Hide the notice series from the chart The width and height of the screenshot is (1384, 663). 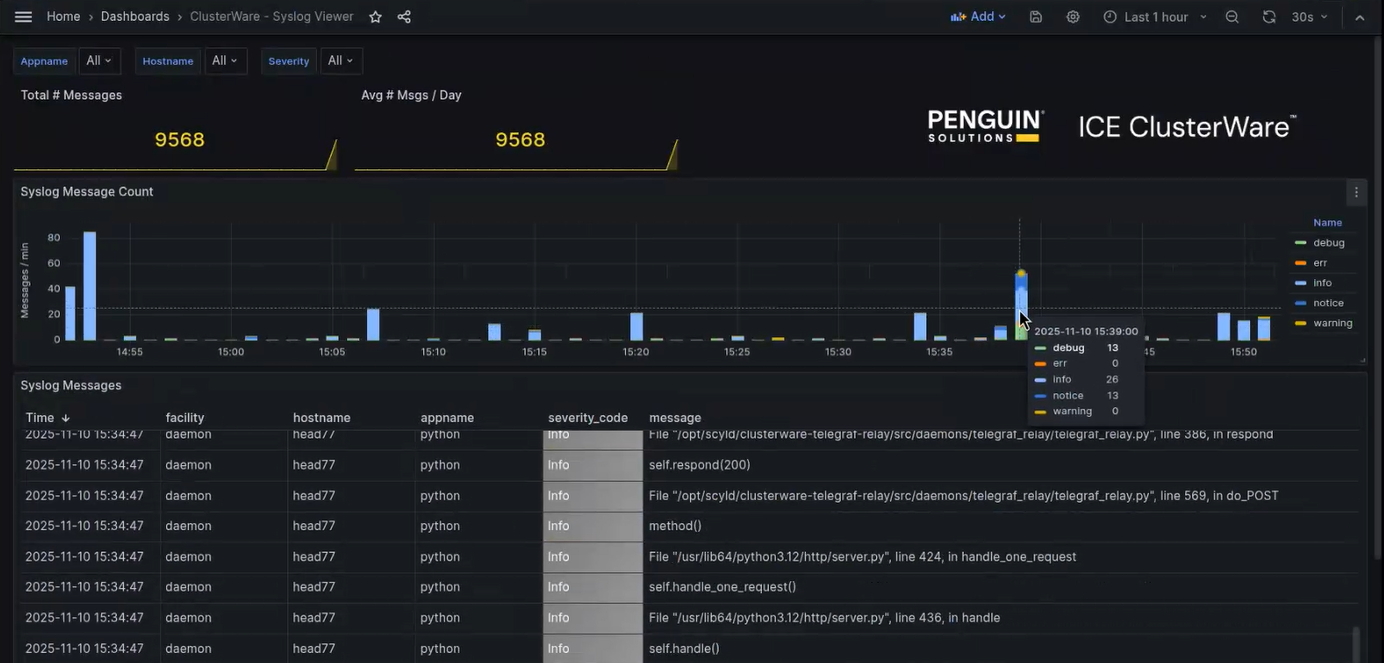(x=1329, y=302)
